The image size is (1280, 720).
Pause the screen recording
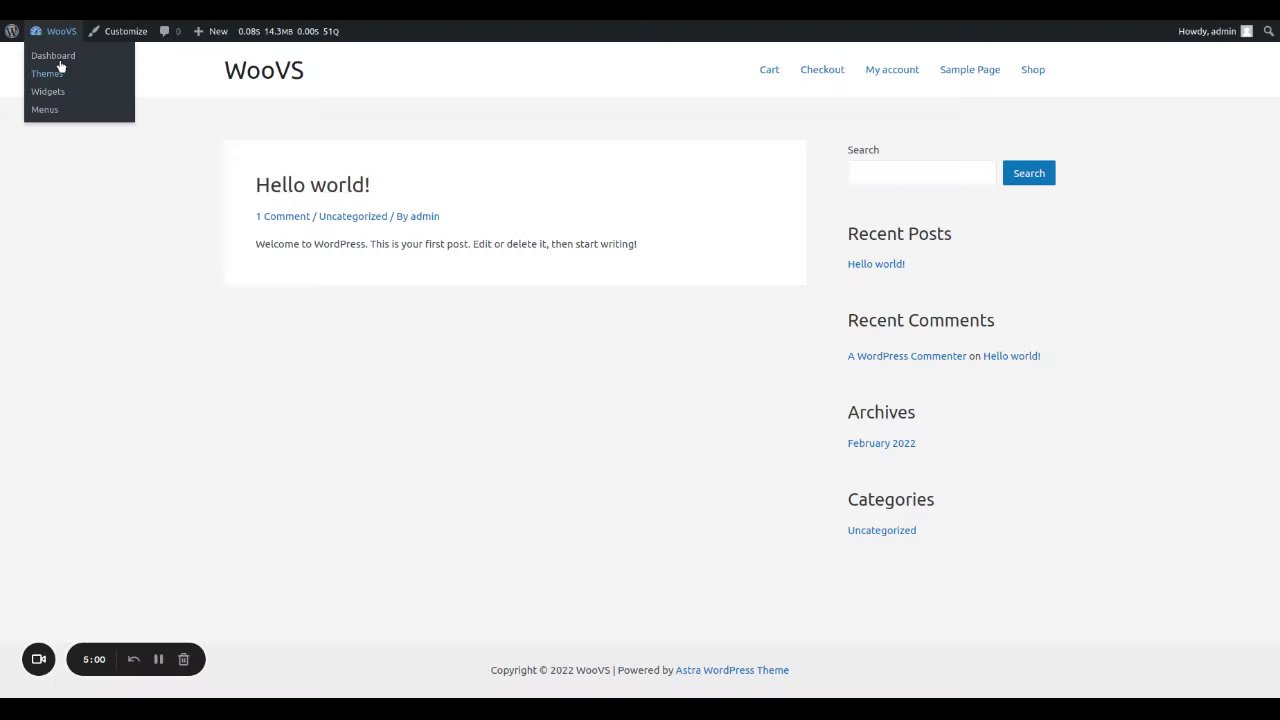(158, 659)
